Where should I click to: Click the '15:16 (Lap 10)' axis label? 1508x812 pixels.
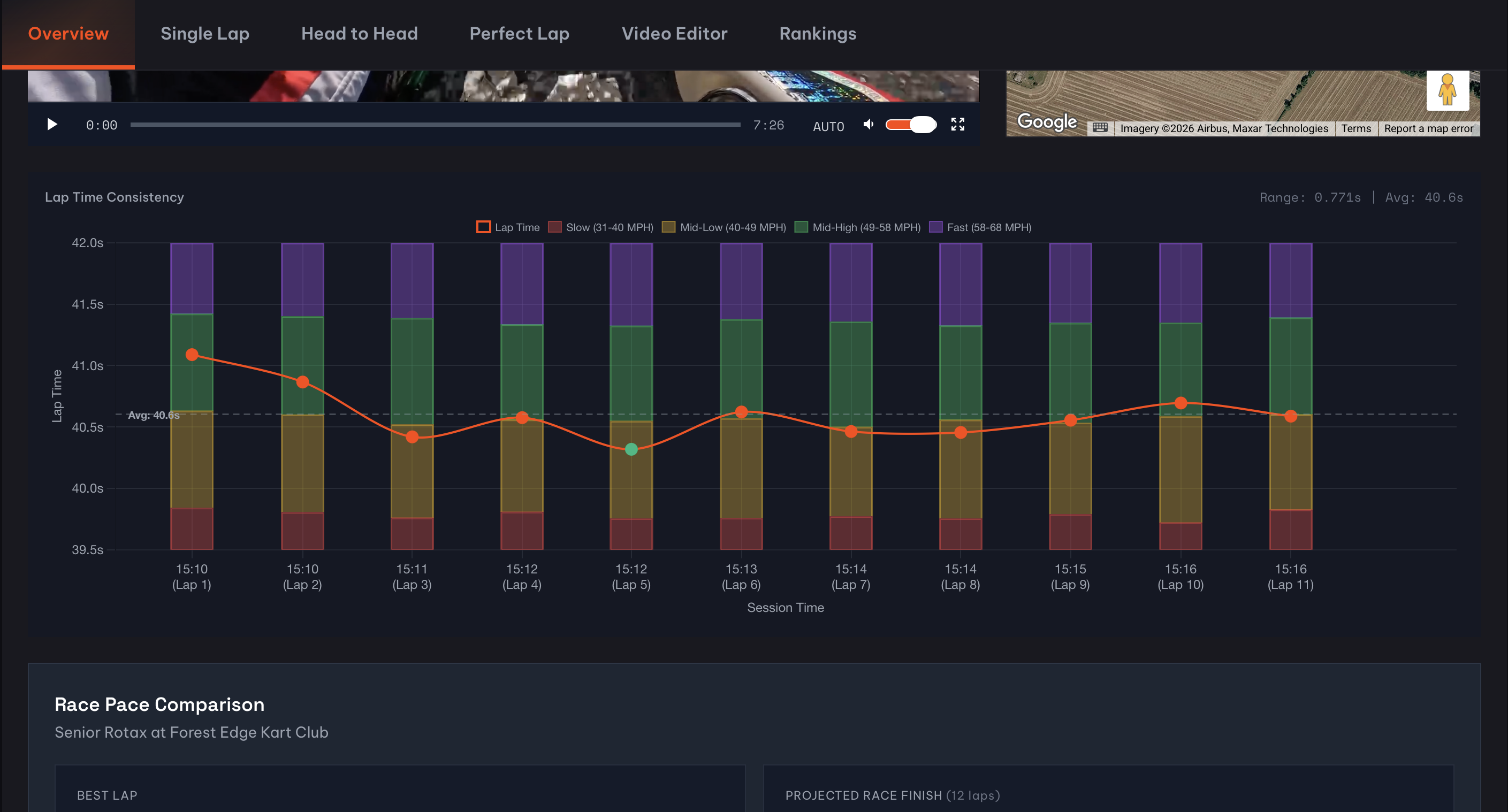pyautogui.click(x=1180, y=577)
